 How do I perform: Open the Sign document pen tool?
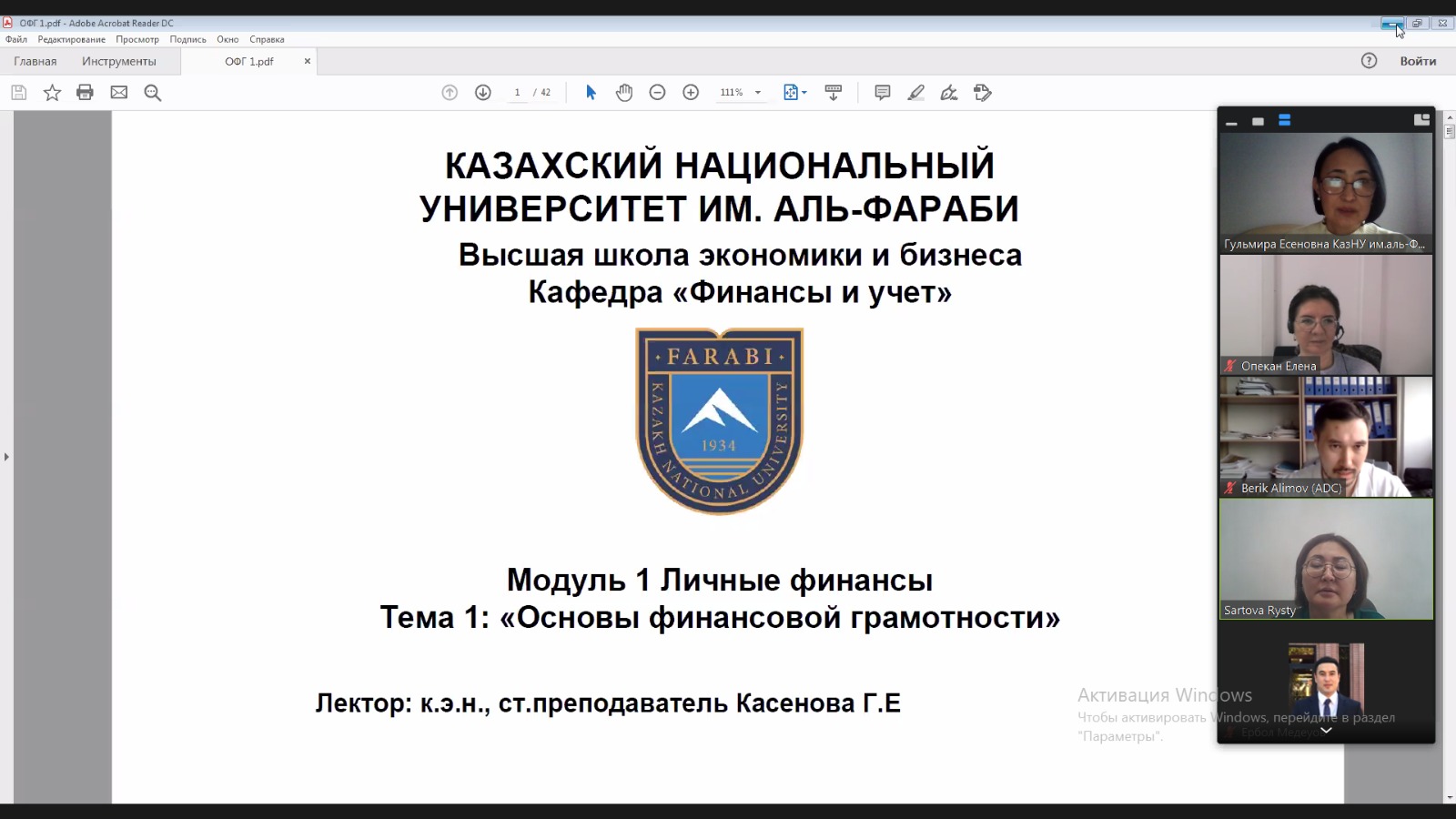click(x=949, y=92)
